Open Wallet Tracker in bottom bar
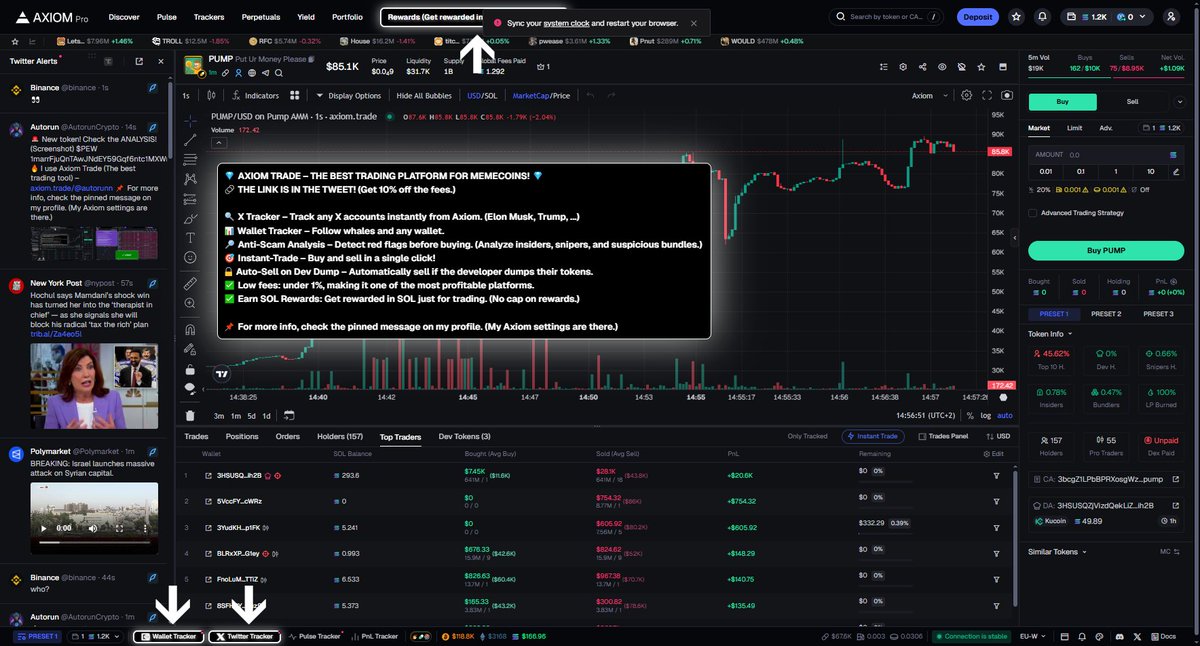Viewport: 1200px width, 646px height. (x=168, y=636)
